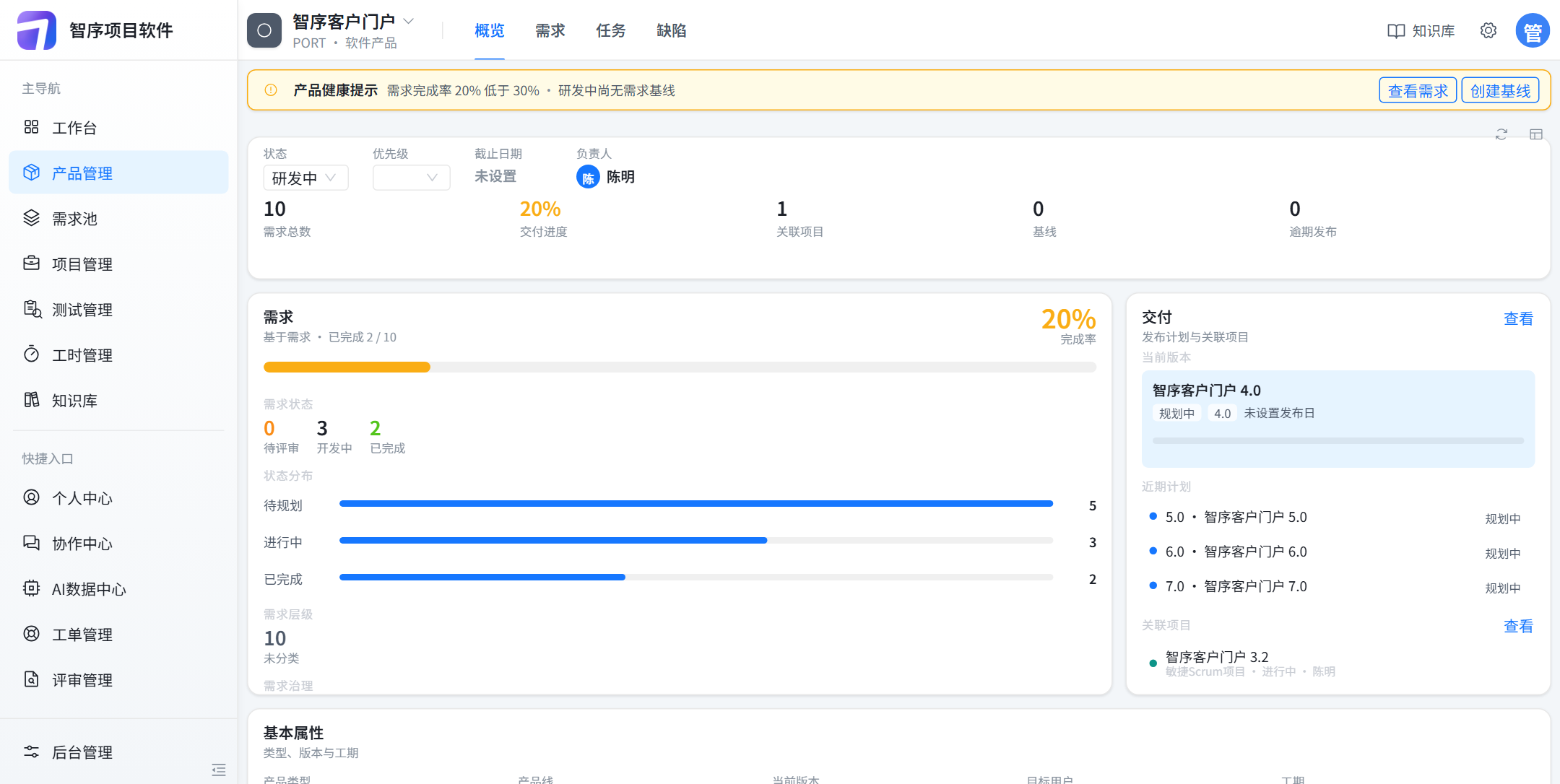Viewport: 1560px width, 784px height.
Task: Click the 管 user avatar
Action: (x=1533, y=30)
